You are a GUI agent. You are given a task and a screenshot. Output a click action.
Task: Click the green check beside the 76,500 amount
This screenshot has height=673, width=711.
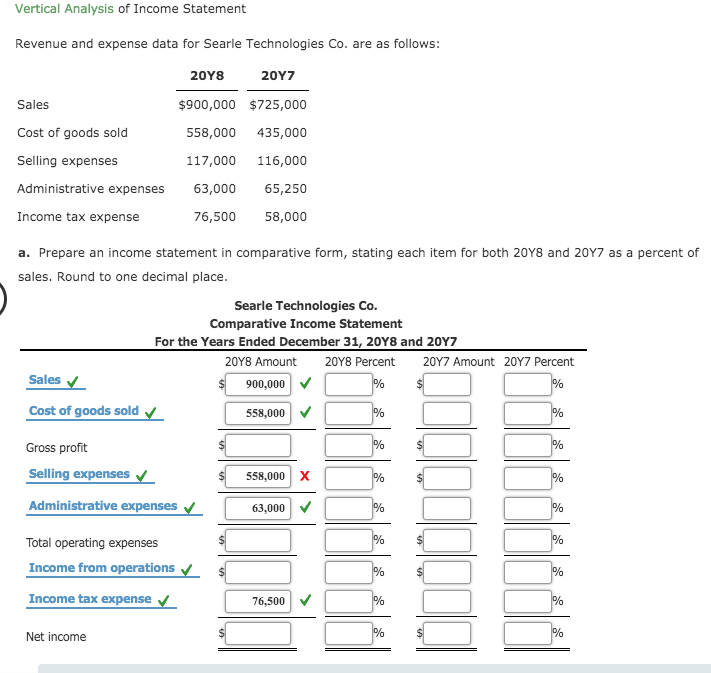(x=306, y=600)
